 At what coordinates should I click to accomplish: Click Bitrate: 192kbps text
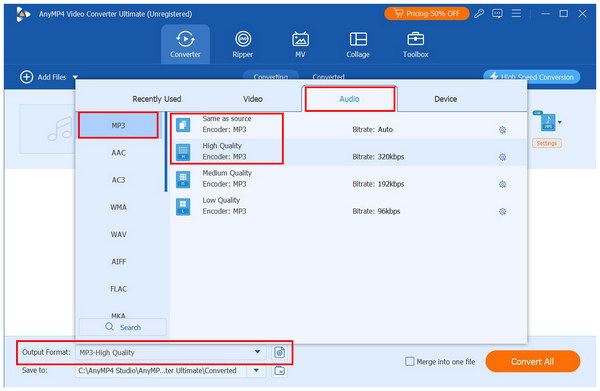[378, 184]
